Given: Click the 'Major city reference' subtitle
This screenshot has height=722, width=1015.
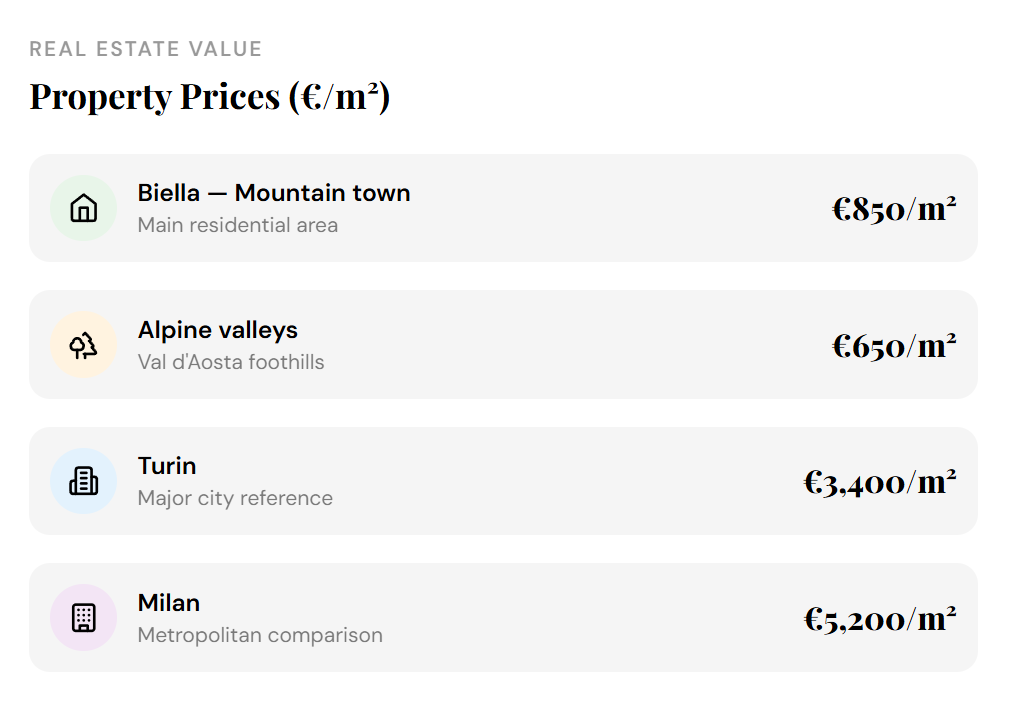Looking at the screenshot, I should coord(235,498).
